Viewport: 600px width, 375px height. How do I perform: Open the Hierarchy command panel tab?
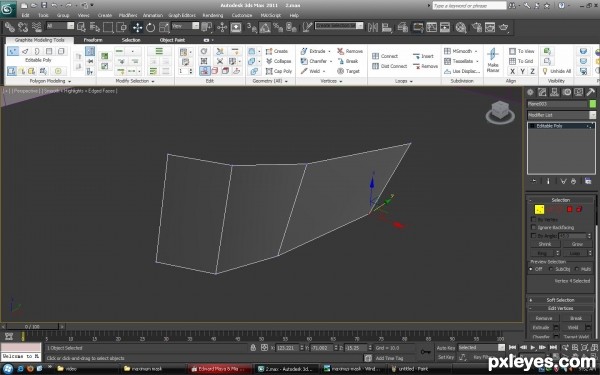click(x=554, y=92)
